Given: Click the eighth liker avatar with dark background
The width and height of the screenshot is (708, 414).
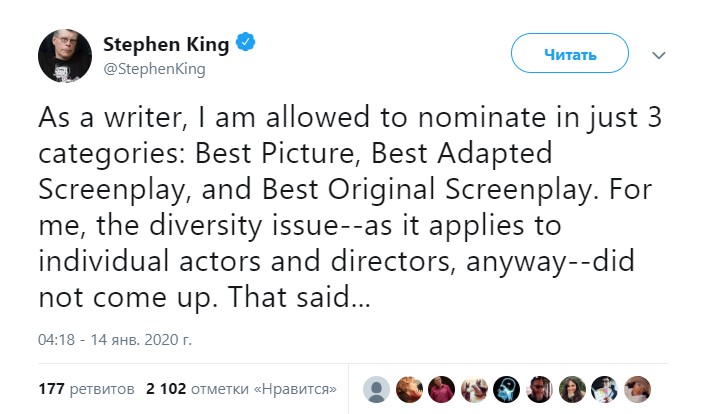Looking at the screenshot, I should pyautogui.click(x=605, y=388).
